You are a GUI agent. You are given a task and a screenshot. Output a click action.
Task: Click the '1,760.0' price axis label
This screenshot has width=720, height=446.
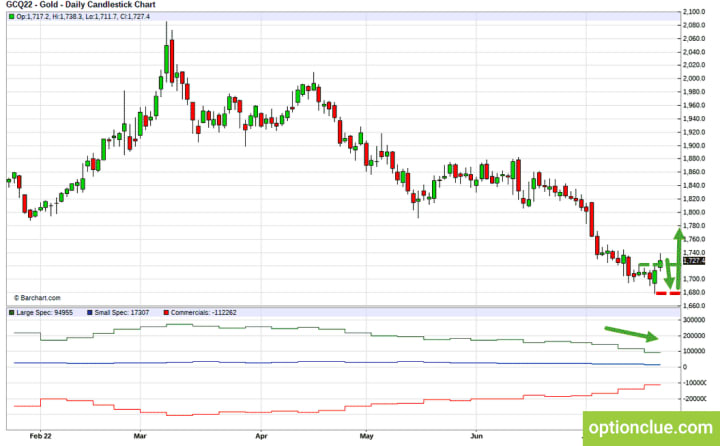(x=694, y=239)
